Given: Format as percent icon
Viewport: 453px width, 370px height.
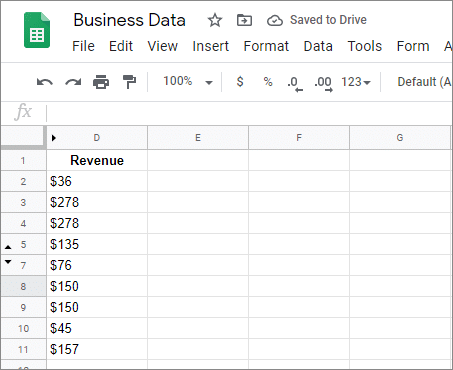Looking at the screenshot, I should pos(268,82).
